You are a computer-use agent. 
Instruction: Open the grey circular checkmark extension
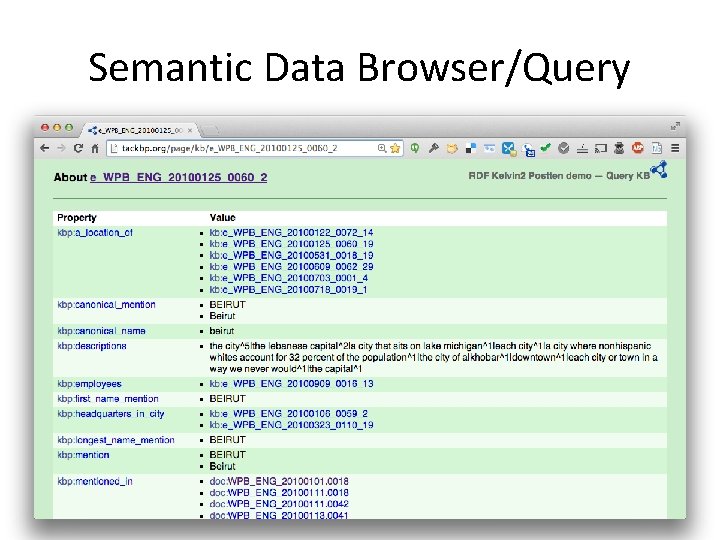point(564,148)
